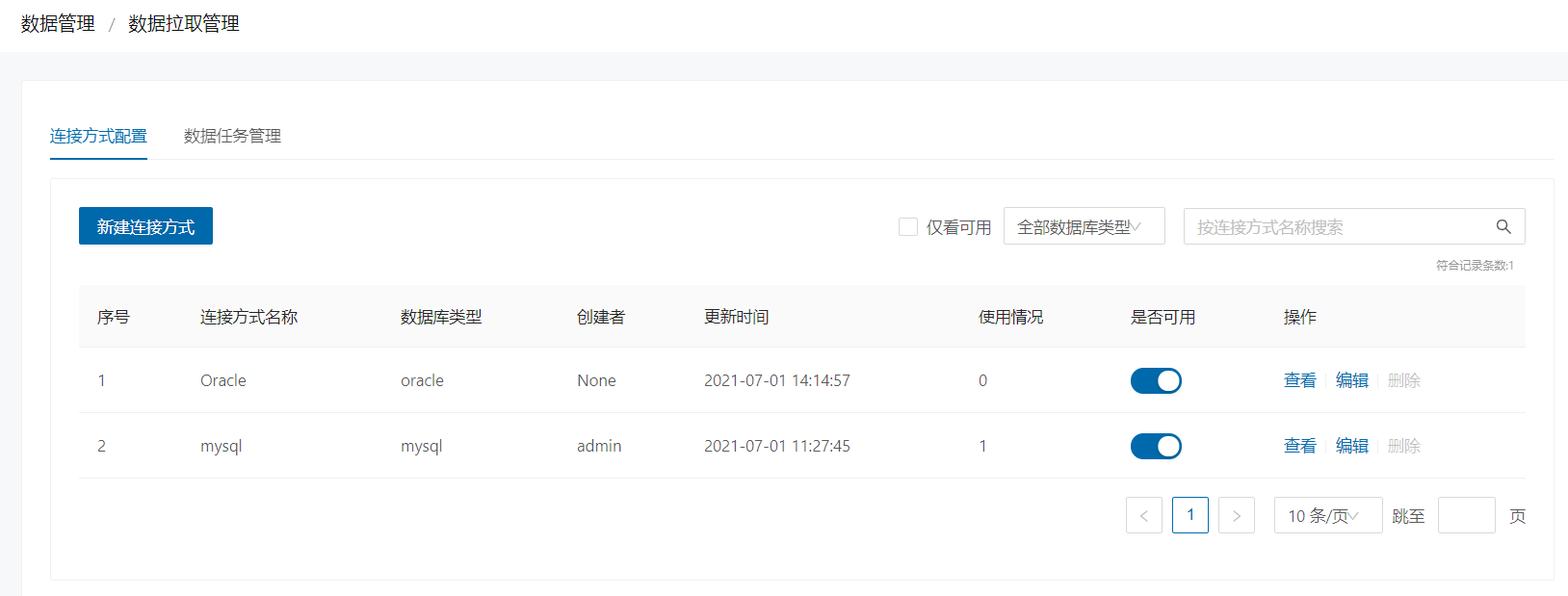1568x596 pixels.
Task: Go to next page arrow
Action: 1236,515
